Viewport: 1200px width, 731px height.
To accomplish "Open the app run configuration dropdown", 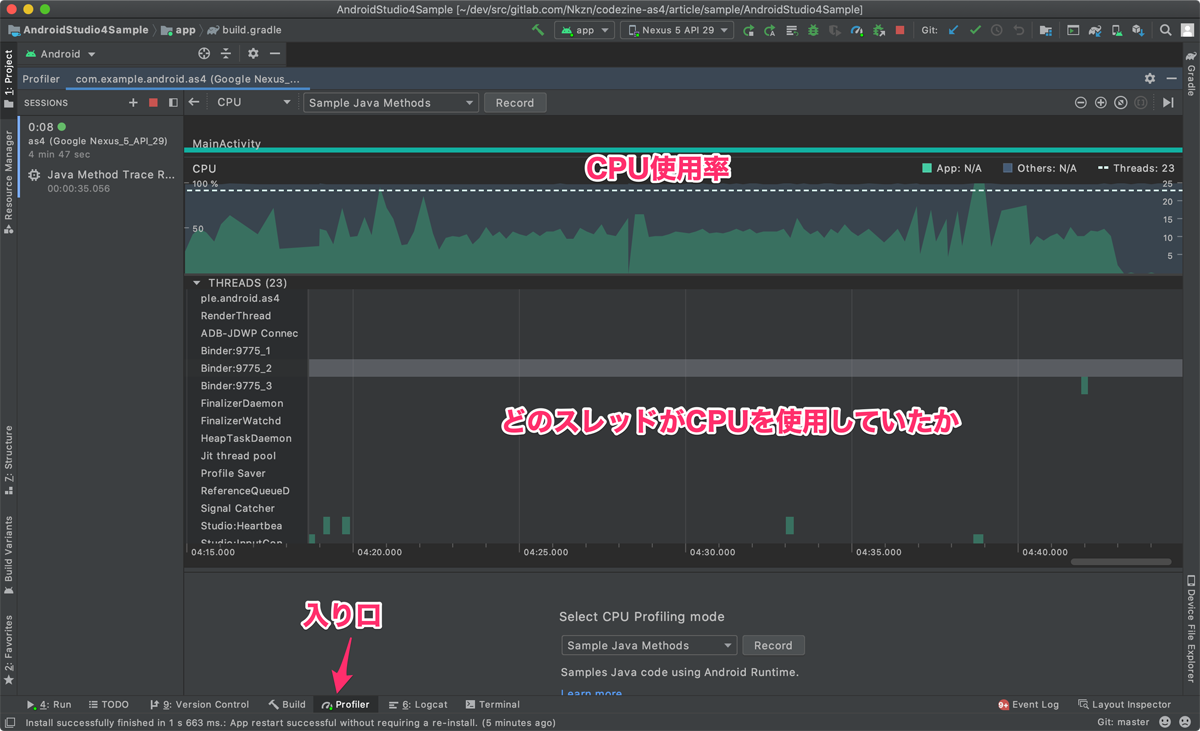I will point(584,30).
